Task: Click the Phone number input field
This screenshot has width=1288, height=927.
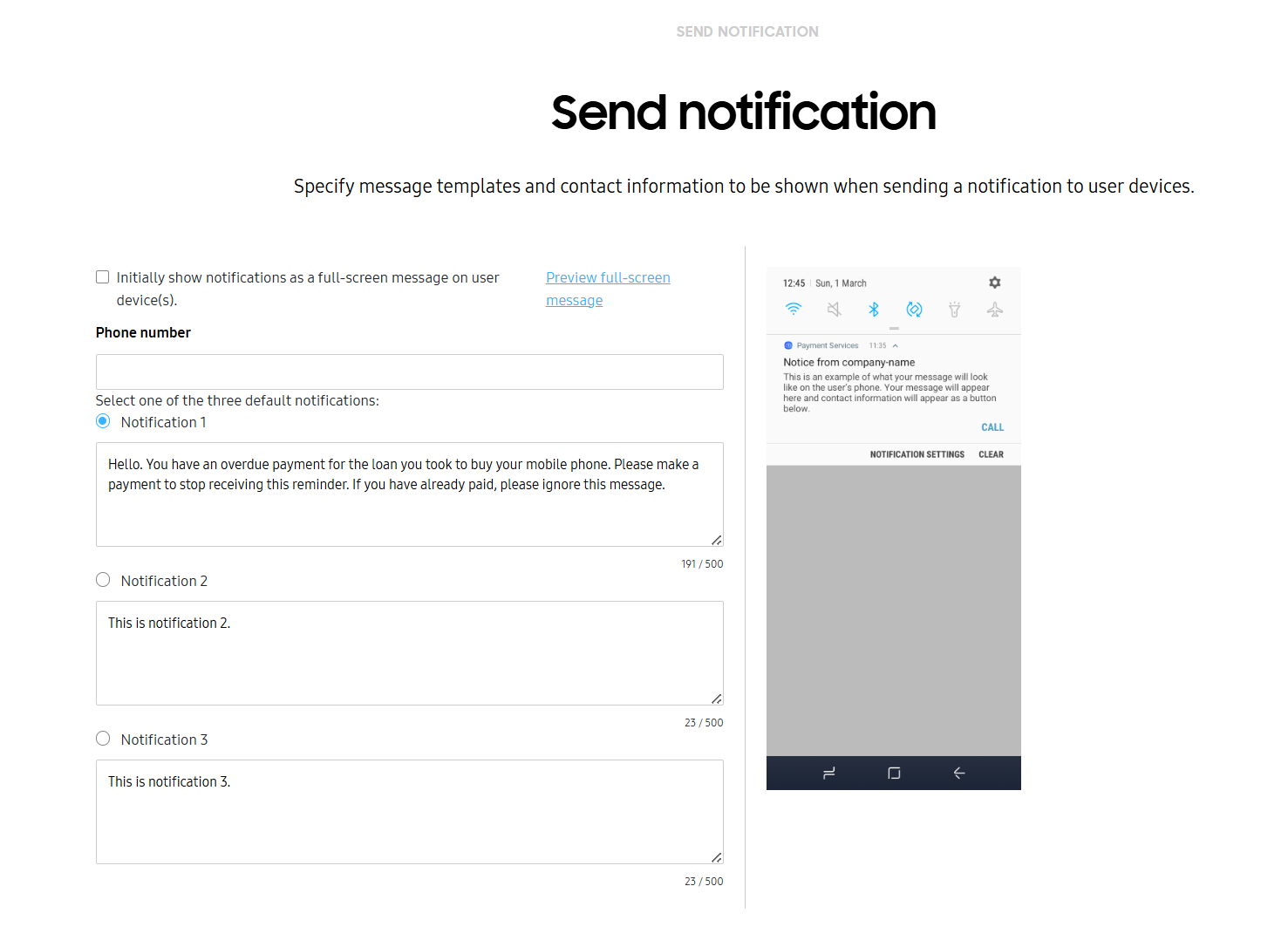Action: point(410,371)
